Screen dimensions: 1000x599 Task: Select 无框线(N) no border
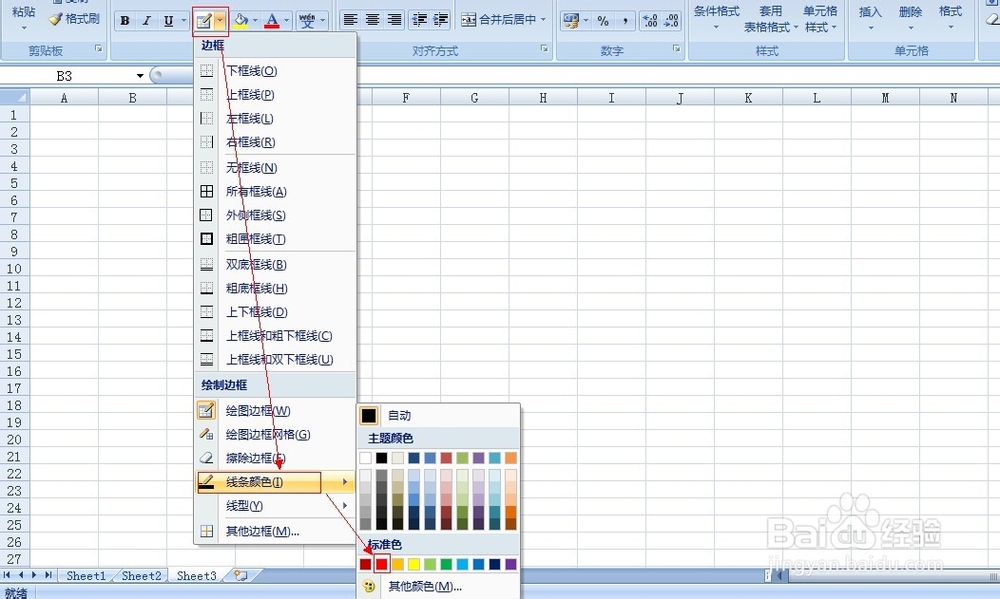[x=276, y=168]
